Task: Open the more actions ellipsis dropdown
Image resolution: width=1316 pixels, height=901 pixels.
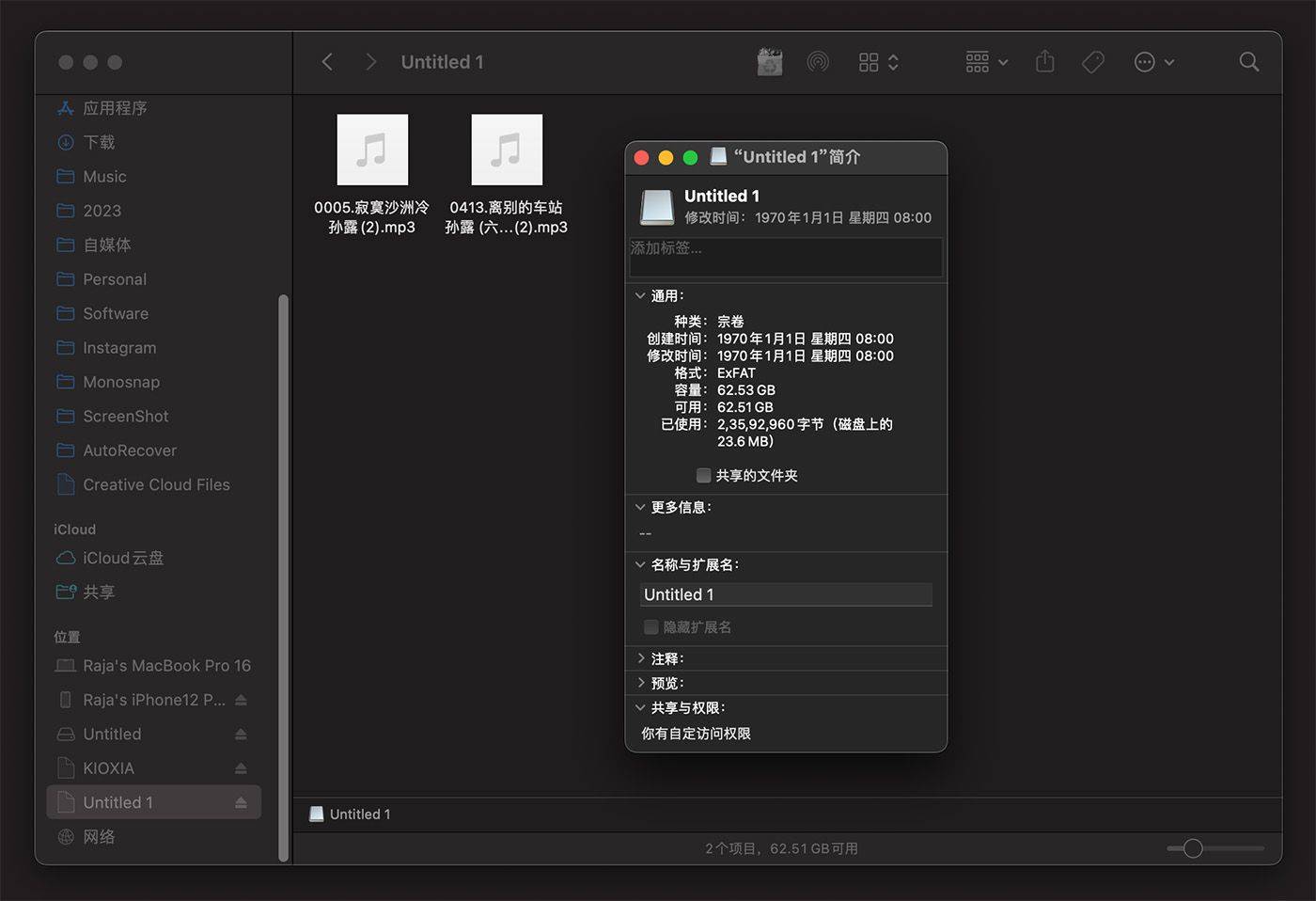Action: tap(1154, 62)
